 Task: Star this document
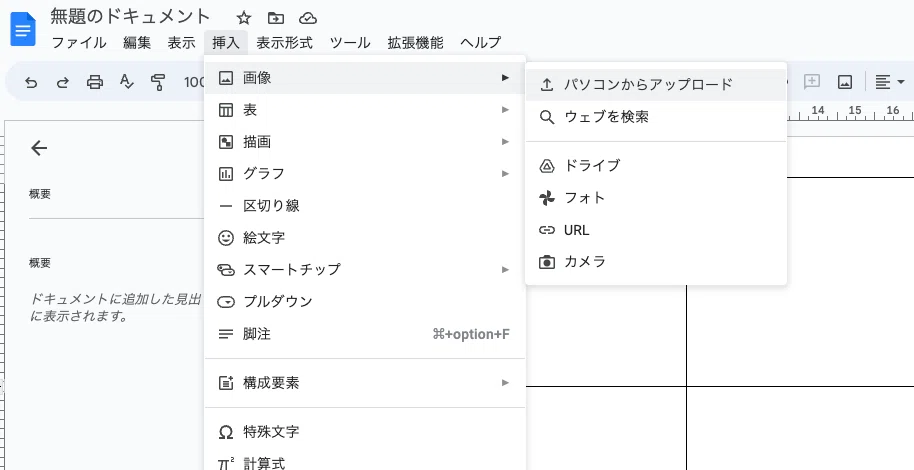(243, 18)
